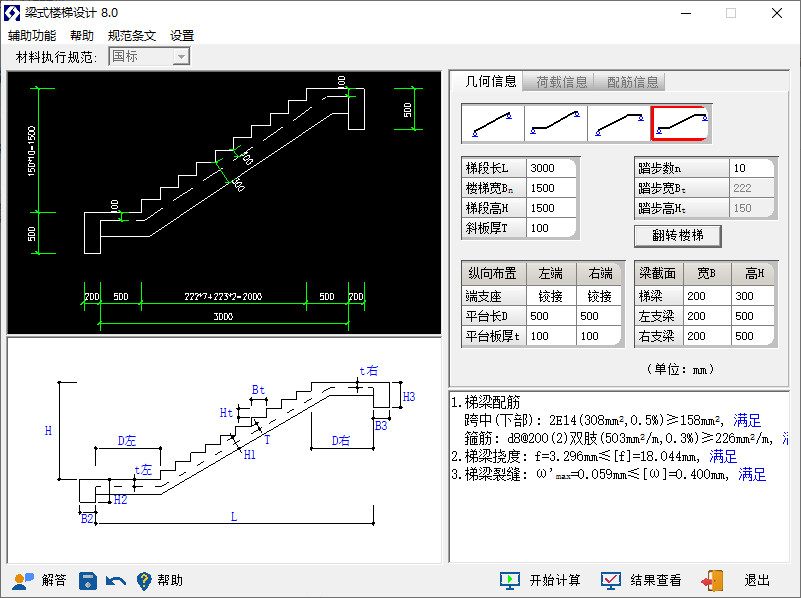Click the (单位: mm) unit note
The height and width of the screenshot is (598, 801).
tap(680, 369)
